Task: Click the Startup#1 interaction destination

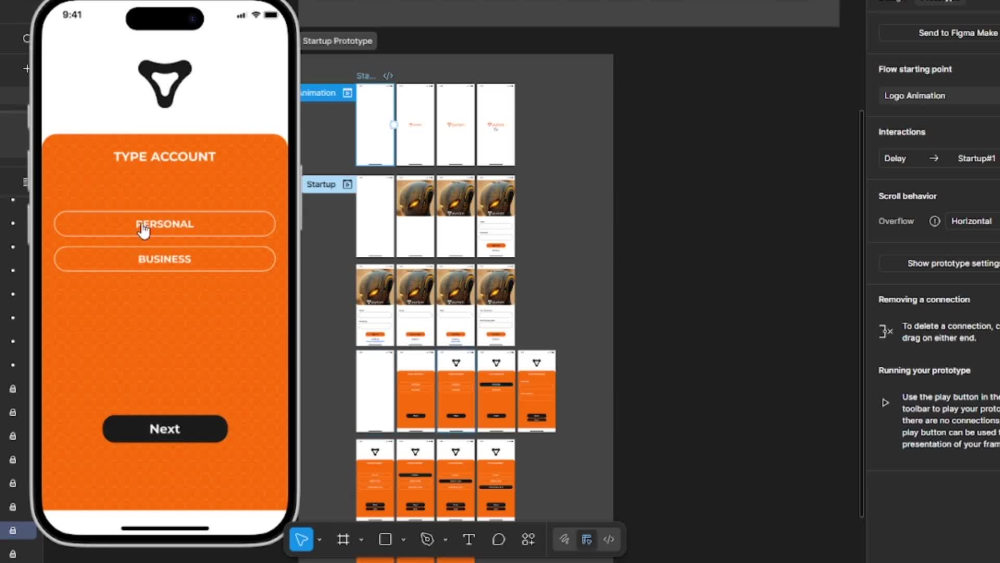Action: point(976,158)
